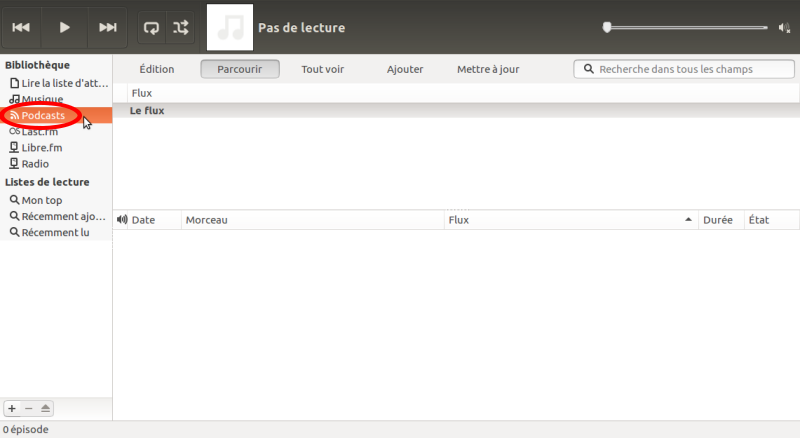Click the '0 épisode' status text
Viewport: 800px width, 438px height.
pyautogui.click(x=26, y=429)
